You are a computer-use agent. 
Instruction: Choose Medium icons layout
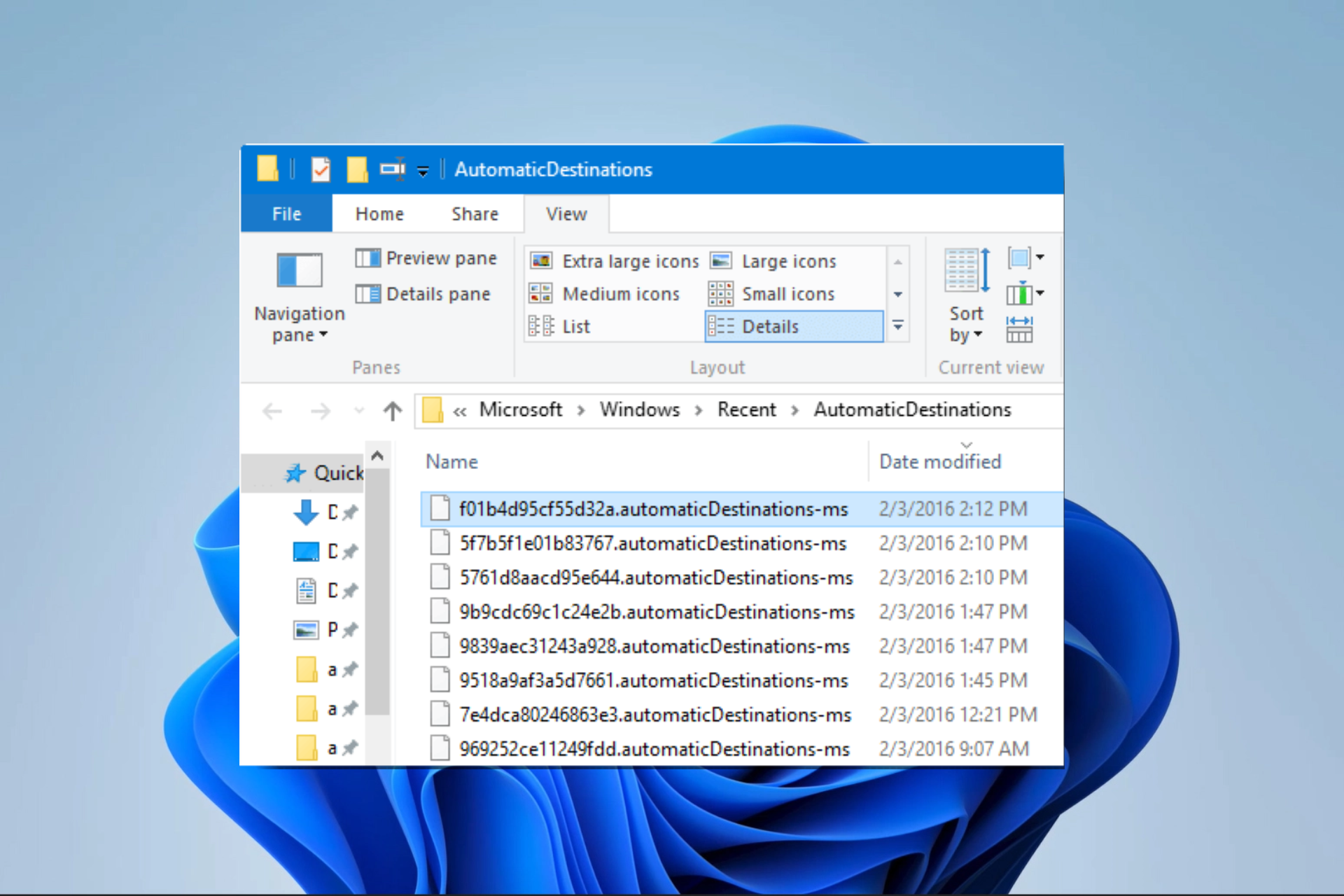click(x=604, y=294)
